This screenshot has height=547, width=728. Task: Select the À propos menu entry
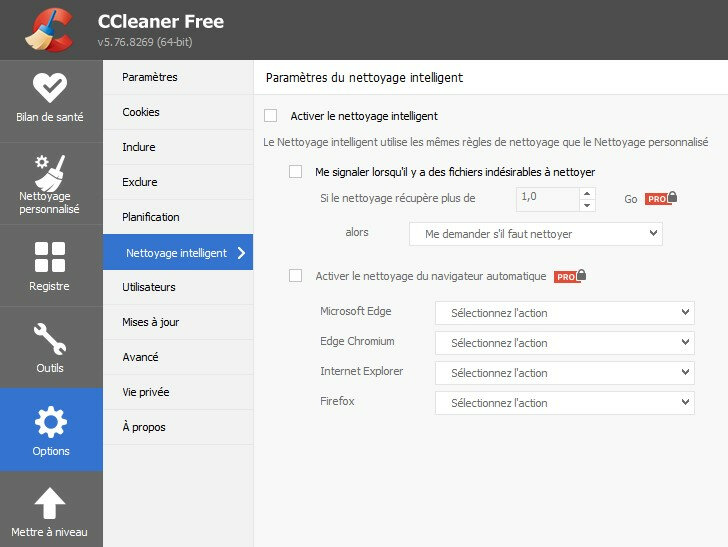pyautogui.click(x=144, y=427)
